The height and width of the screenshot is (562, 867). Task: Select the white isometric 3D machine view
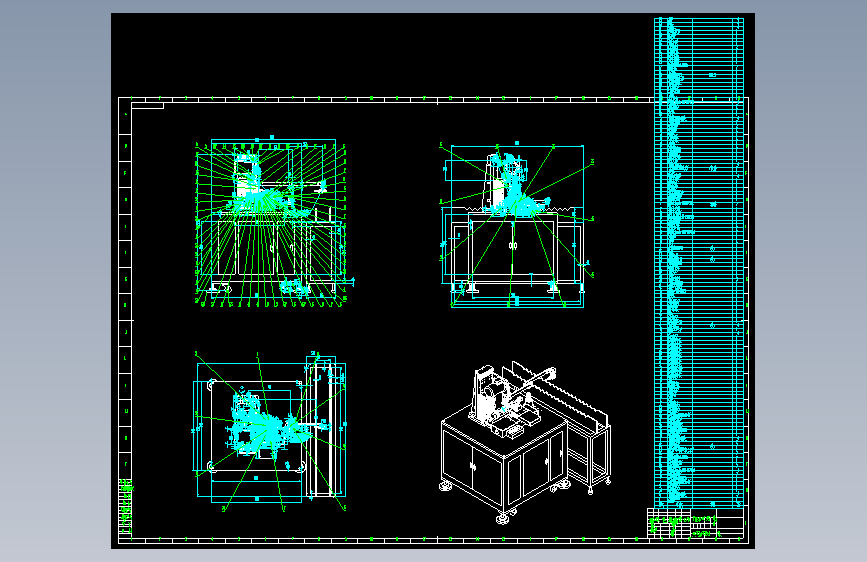click(x=526, y=443)
